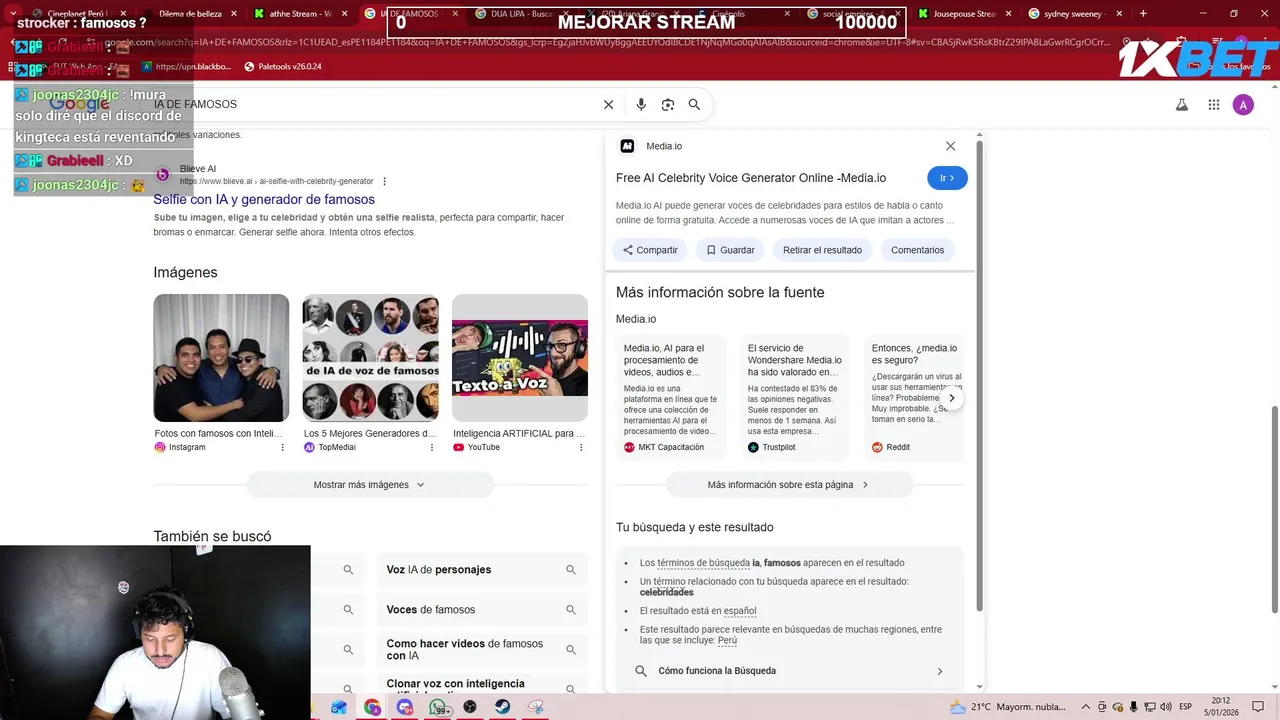1280x720 pixels.
Task: Start a voice search with the microphone
Action: tap(641, 104)
